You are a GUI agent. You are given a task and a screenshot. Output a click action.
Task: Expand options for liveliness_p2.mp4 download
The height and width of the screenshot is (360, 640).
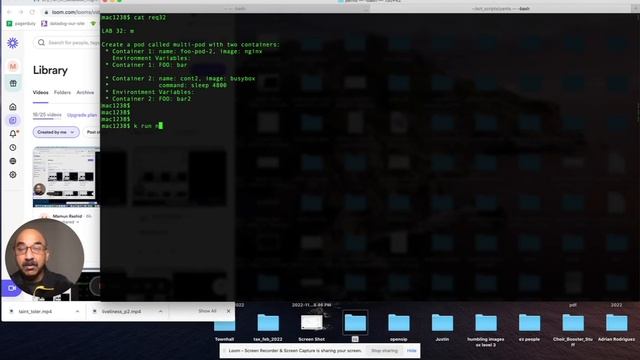click(160, 311)
